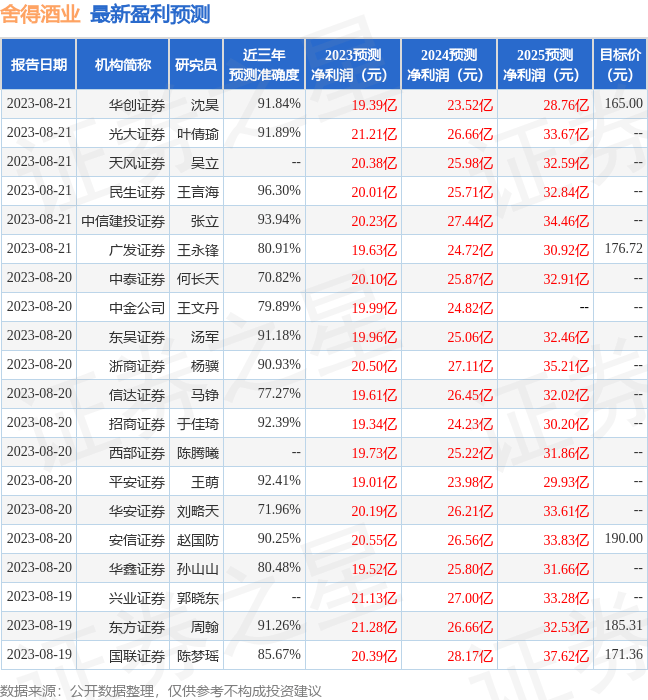
Task: Click 2024 forecast 27.00亿
Action: point(470,598)
